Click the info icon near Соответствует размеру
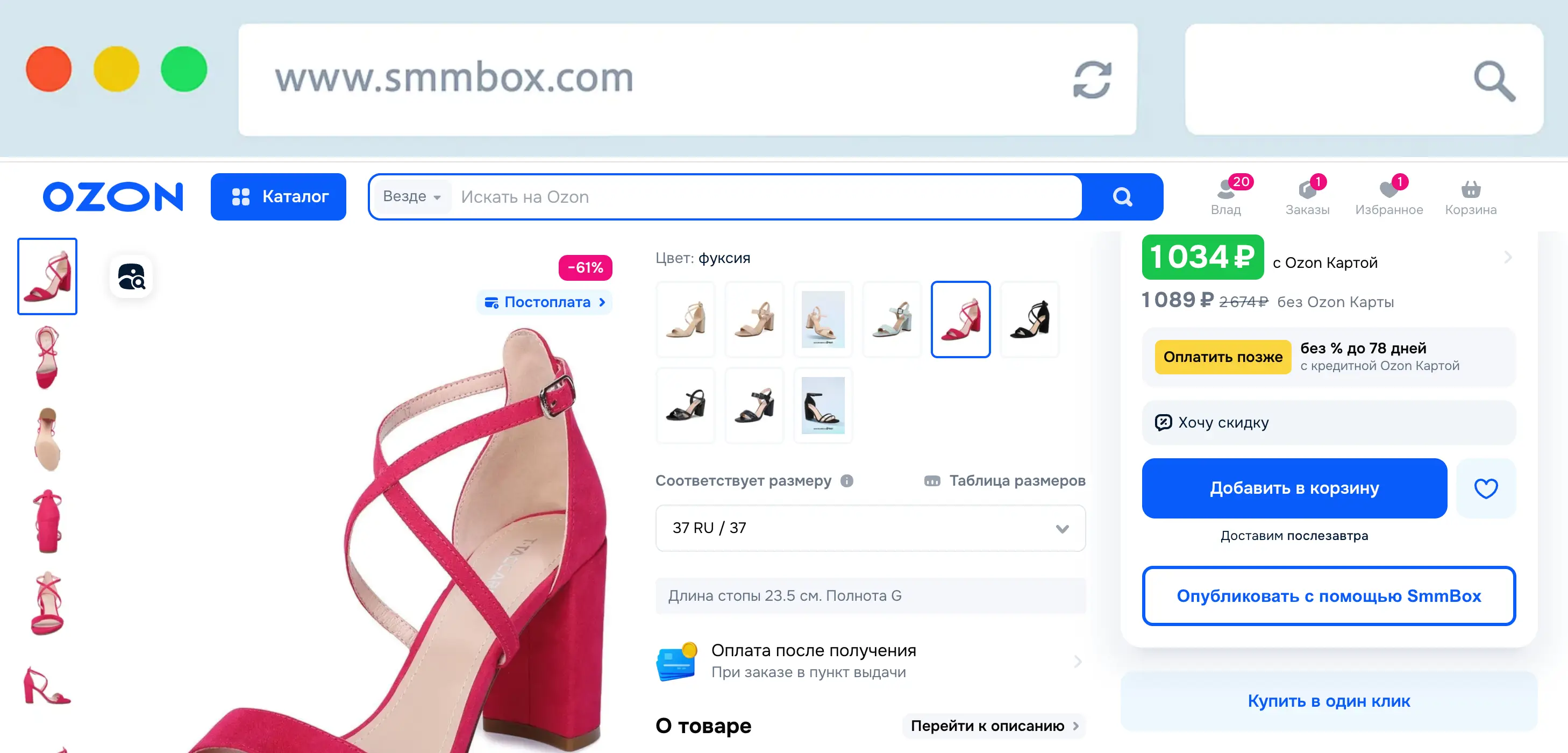This screenshot has height=753, width=1568. coord(847,481)
